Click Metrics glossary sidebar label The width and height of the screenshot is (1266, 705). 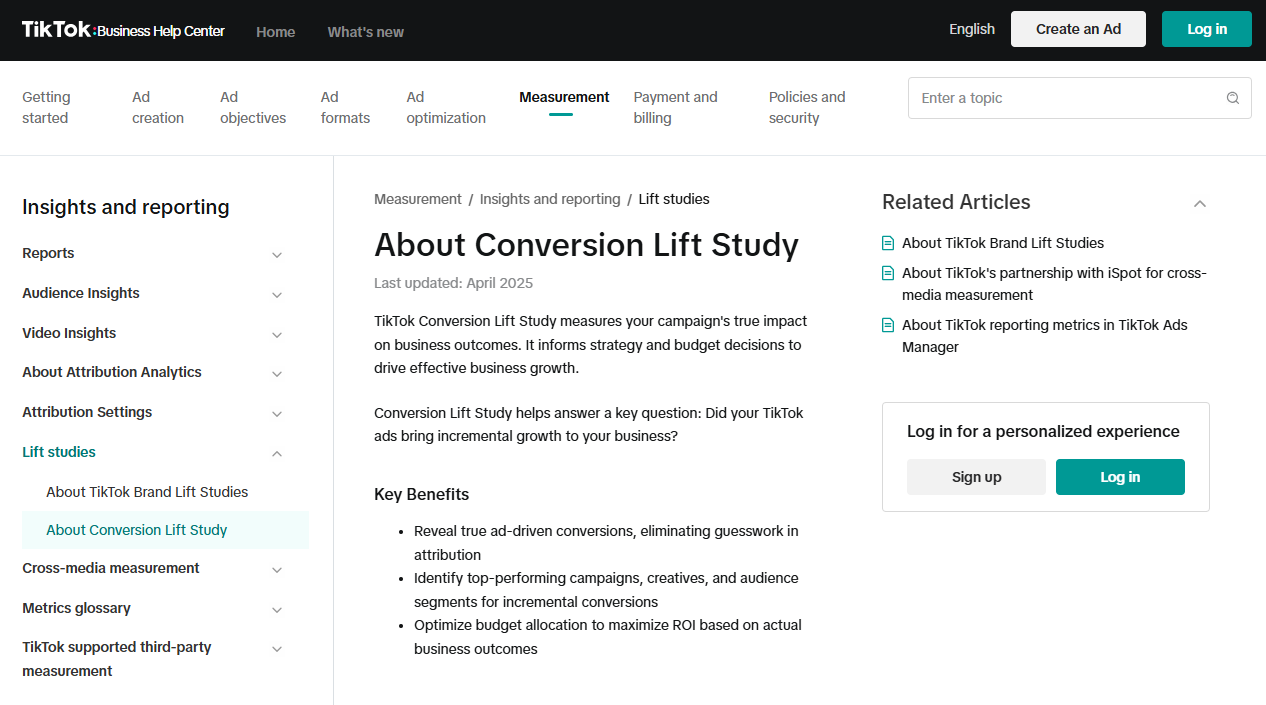pos(76,608)
